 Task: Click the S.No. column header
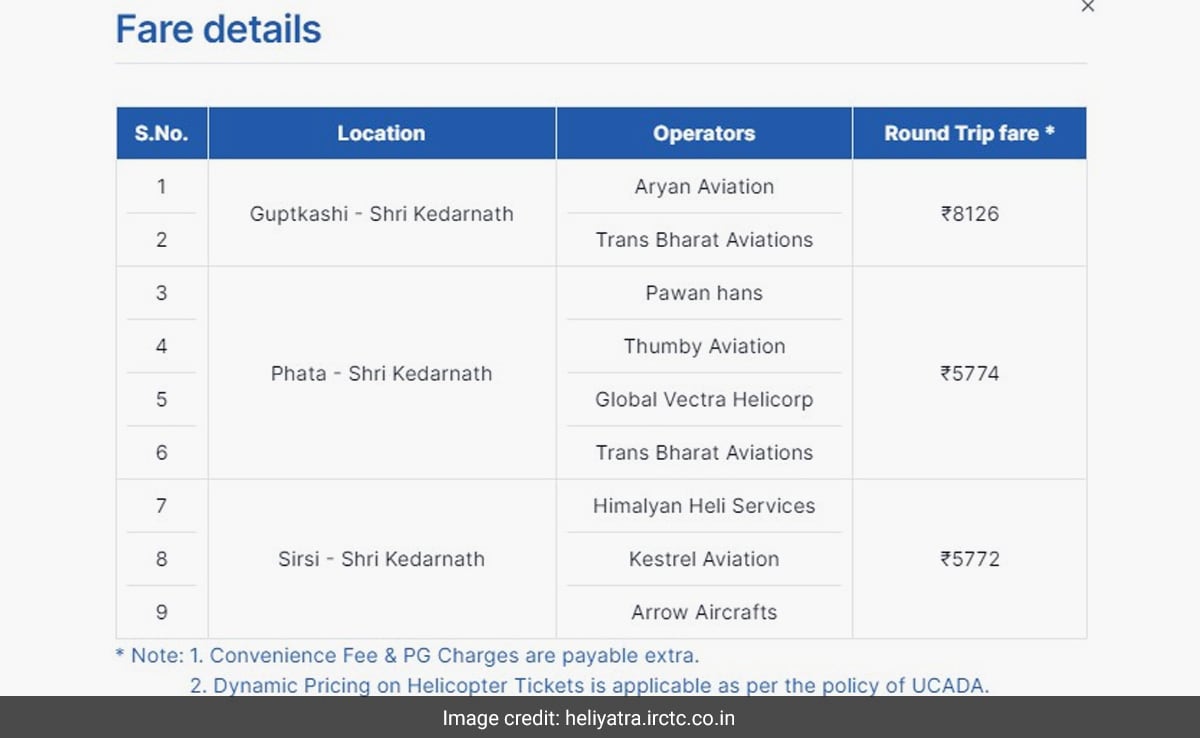pyautogui.click(x=161, y=133)
